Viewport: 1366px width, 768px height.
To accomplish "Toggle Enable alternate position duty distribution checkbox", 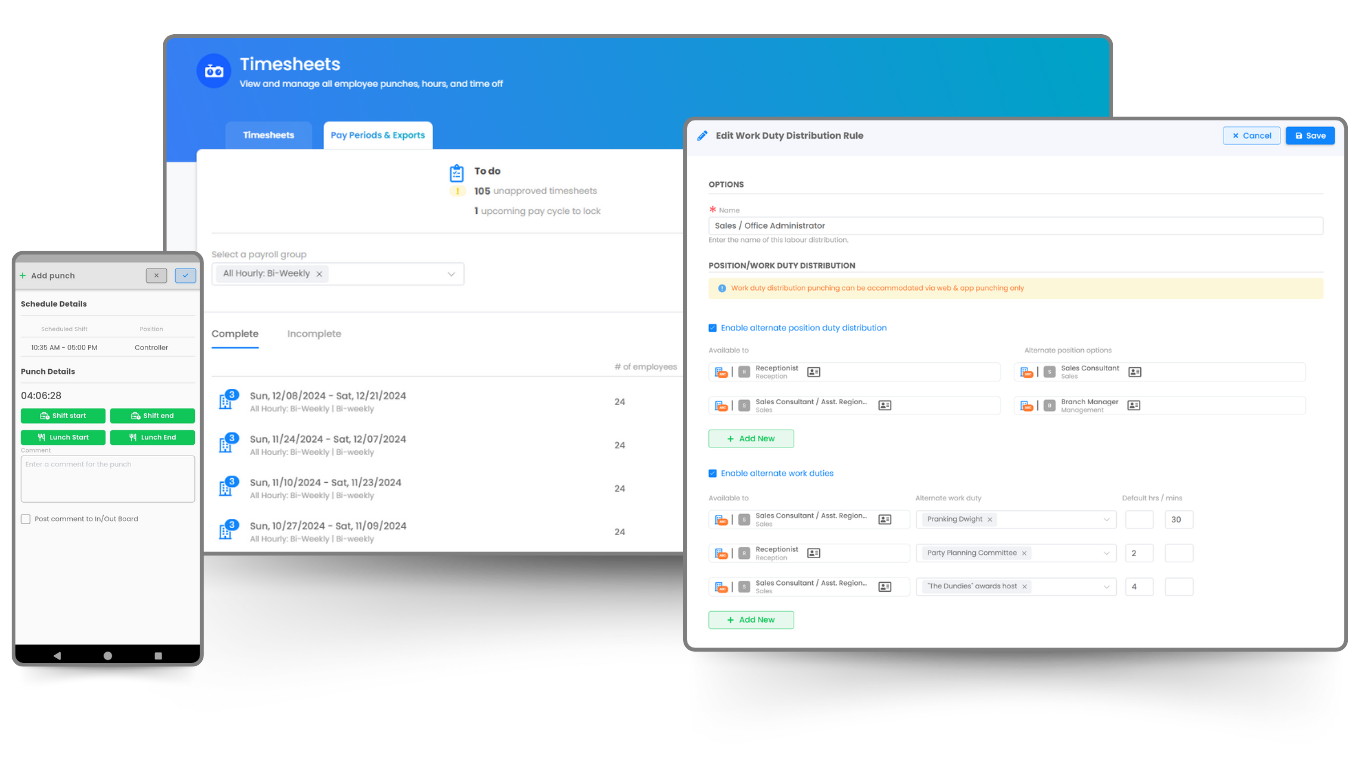I will point(713,328).
